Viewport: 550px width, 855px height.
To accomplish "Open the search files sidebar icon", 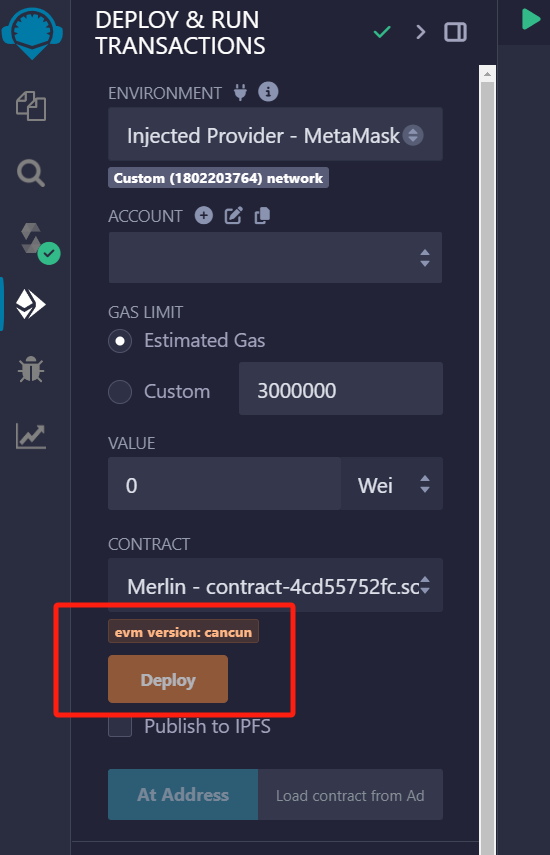I will click(31, 173).
